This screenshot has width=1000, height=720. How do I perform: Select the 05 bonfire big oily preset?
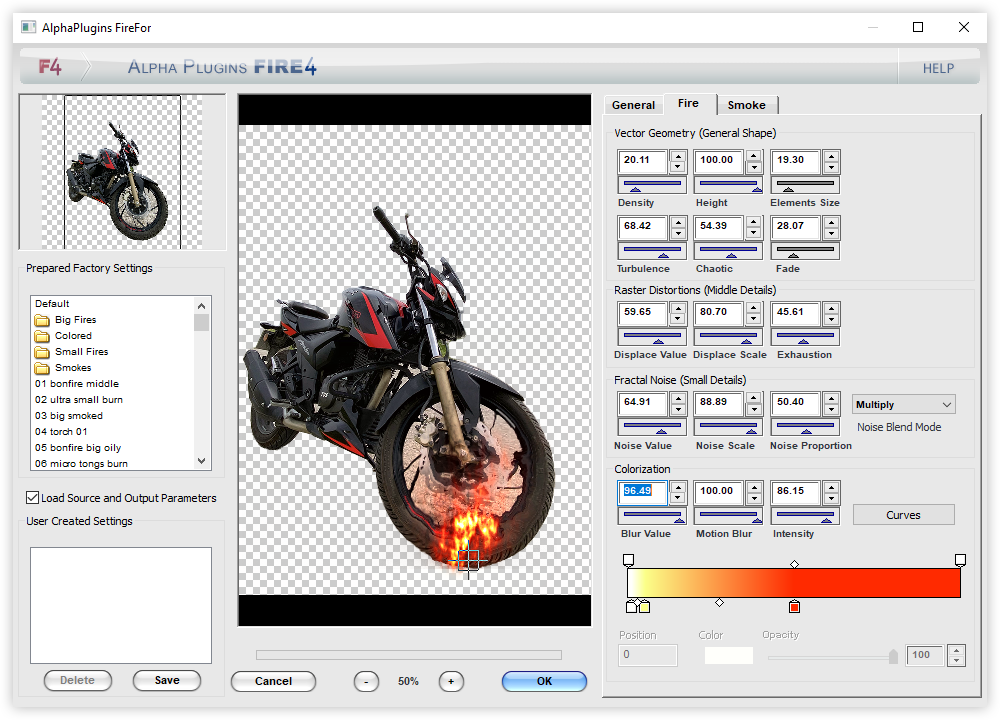[x=78, y=447]
